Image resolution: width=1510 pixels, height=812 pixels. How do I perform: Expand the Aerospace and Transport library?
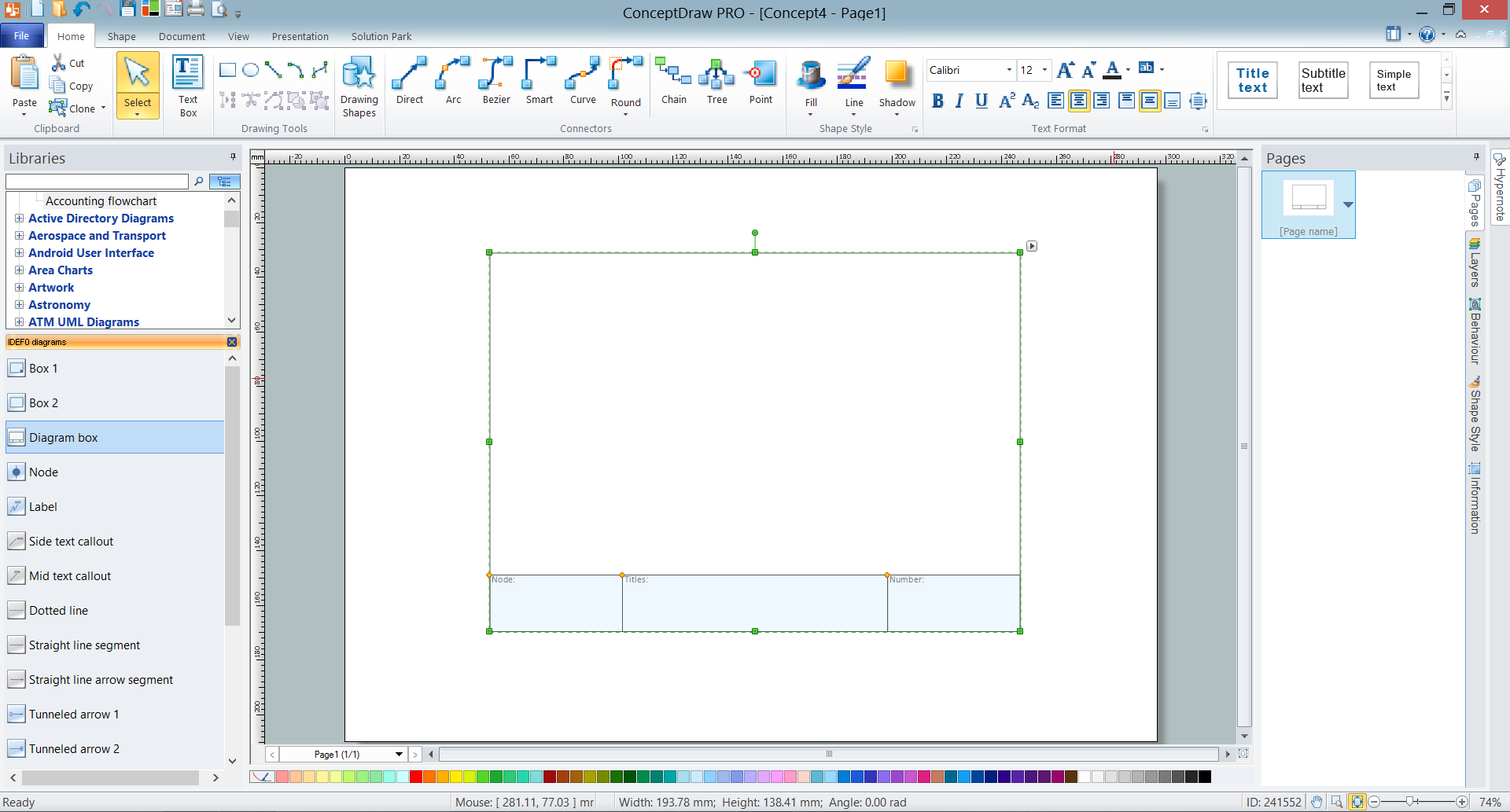19,236
